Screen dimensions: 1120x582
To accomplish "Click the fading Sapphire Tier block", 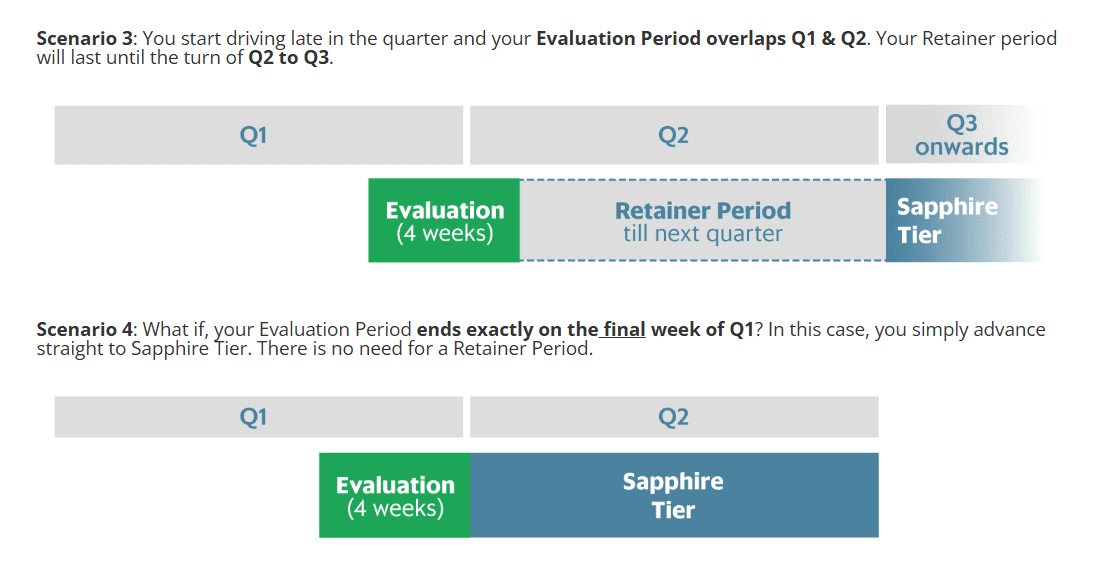I will click(x=962, y=221).
